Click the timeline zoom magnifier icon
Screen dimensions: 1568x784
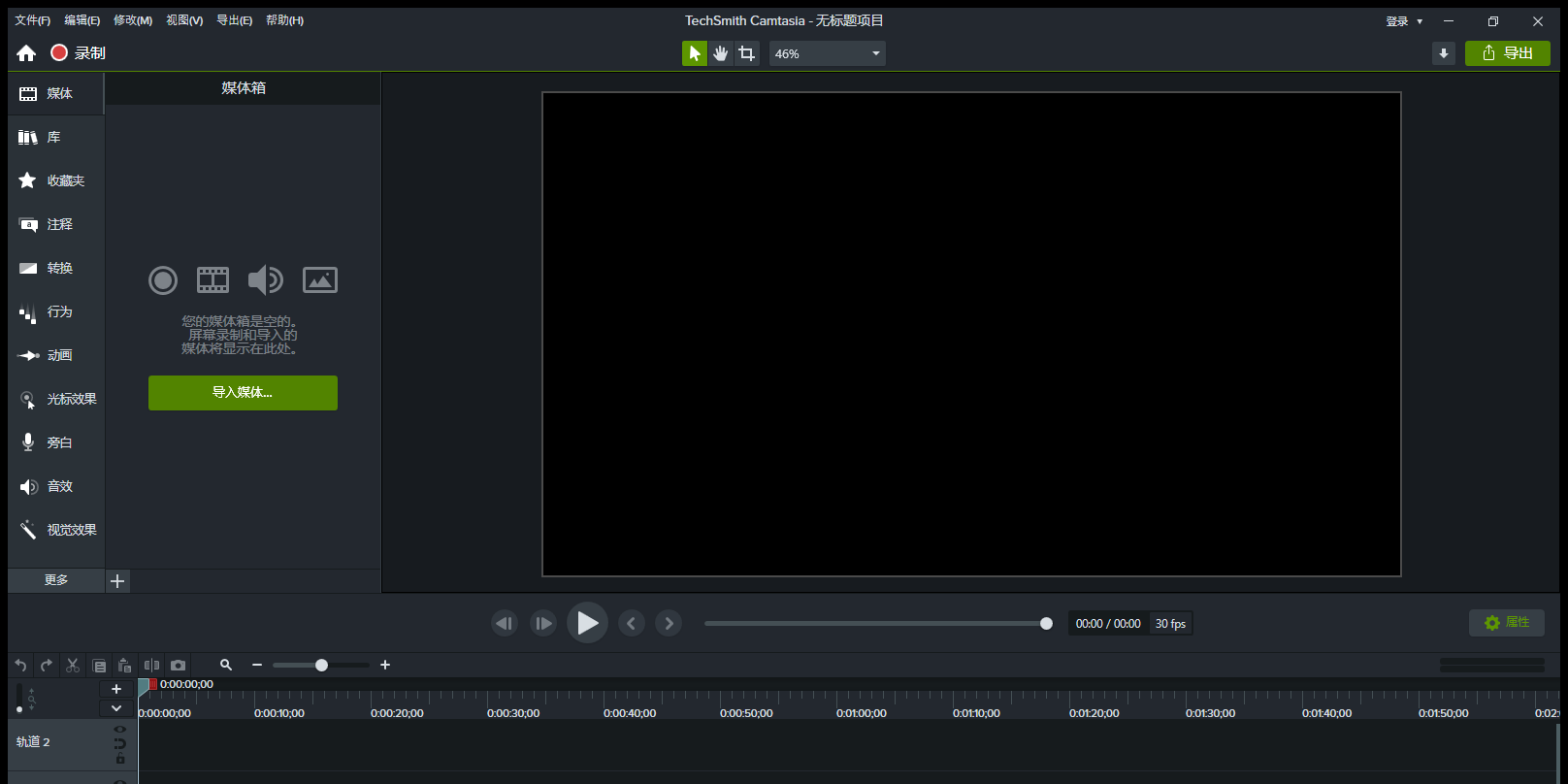point(226,665)
